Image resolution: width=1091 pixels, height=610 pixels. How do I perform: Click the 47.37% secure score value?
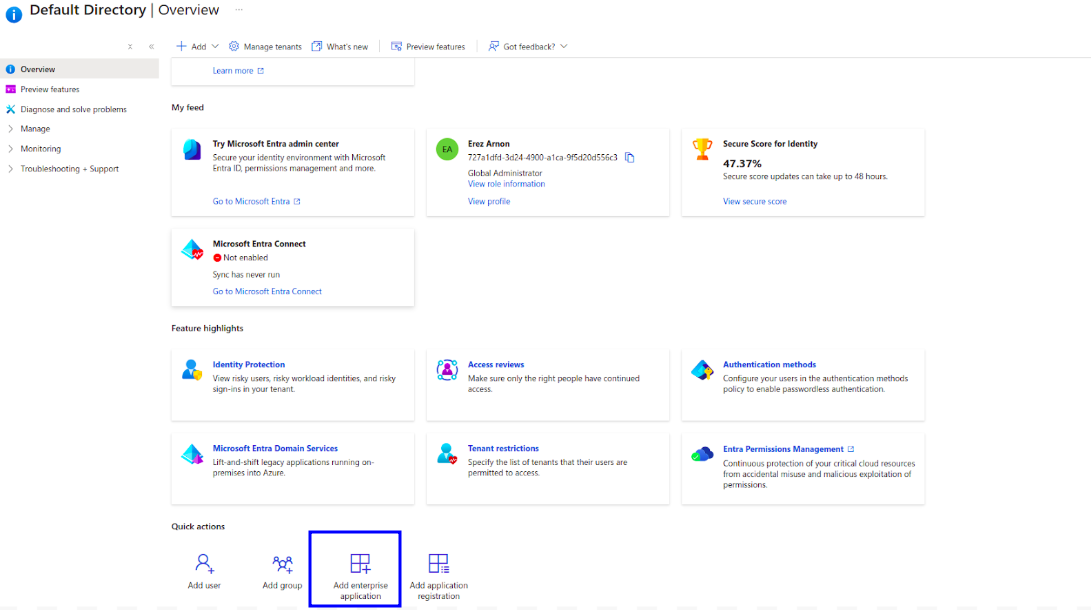click(742, 163)
